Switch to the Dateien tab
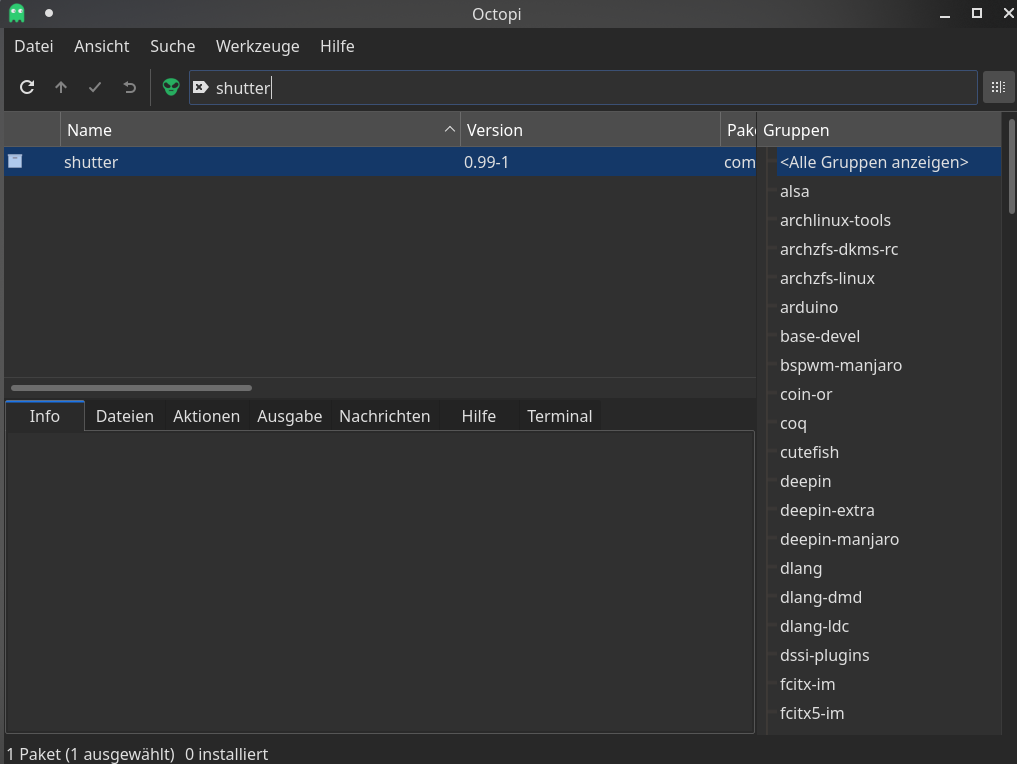 (x=125, y=416)
